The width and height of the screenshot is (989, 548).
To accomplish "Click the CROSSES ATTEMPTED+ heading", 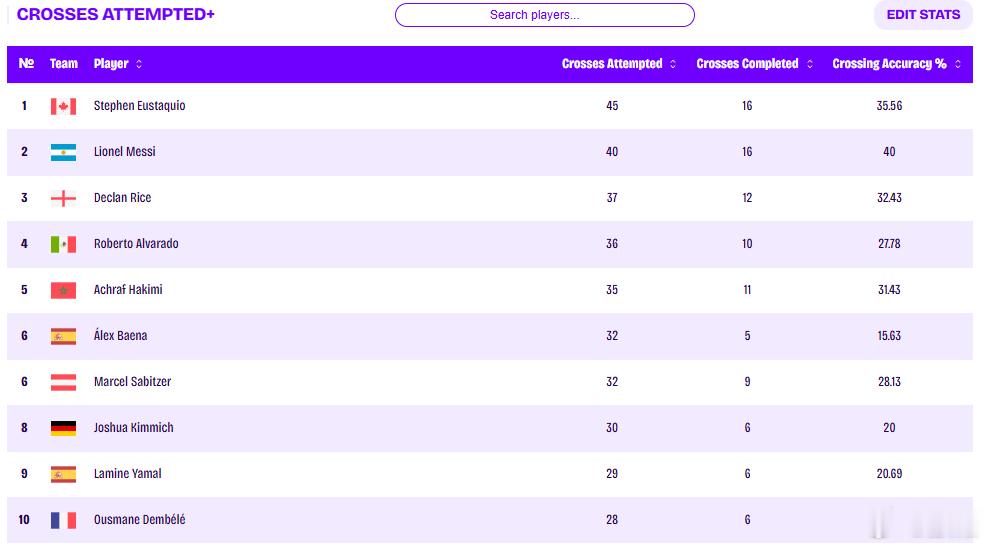I will (115, 15).
